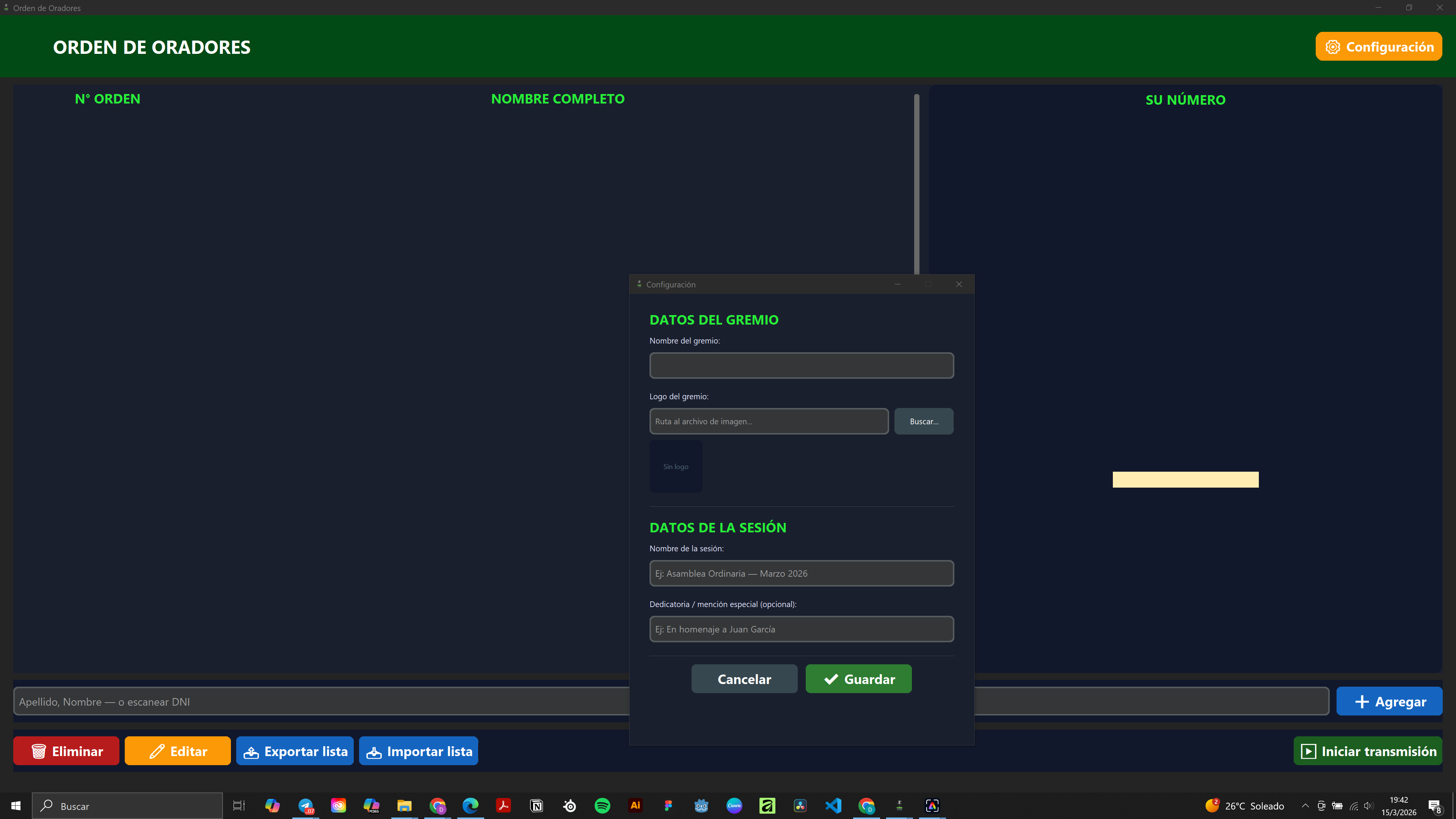This screenshot has width=1456, height=819.
Task: Click Editar with the pencil icon
Action: point(177,751)
